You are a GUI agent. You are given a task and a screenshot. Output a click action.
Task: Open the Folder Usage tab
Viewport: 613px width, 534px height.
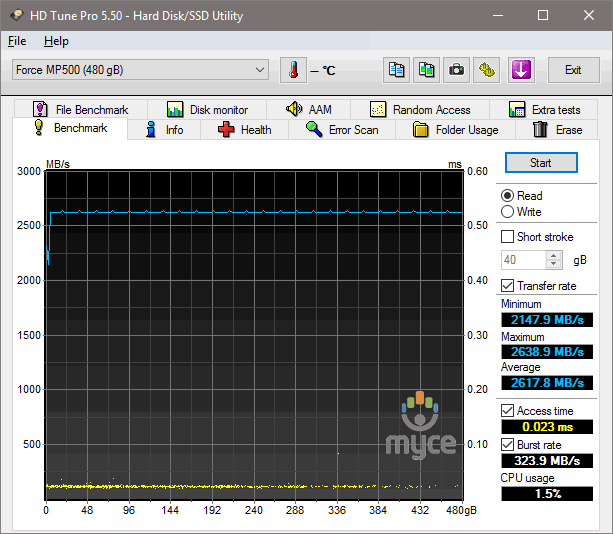point(455,129)
